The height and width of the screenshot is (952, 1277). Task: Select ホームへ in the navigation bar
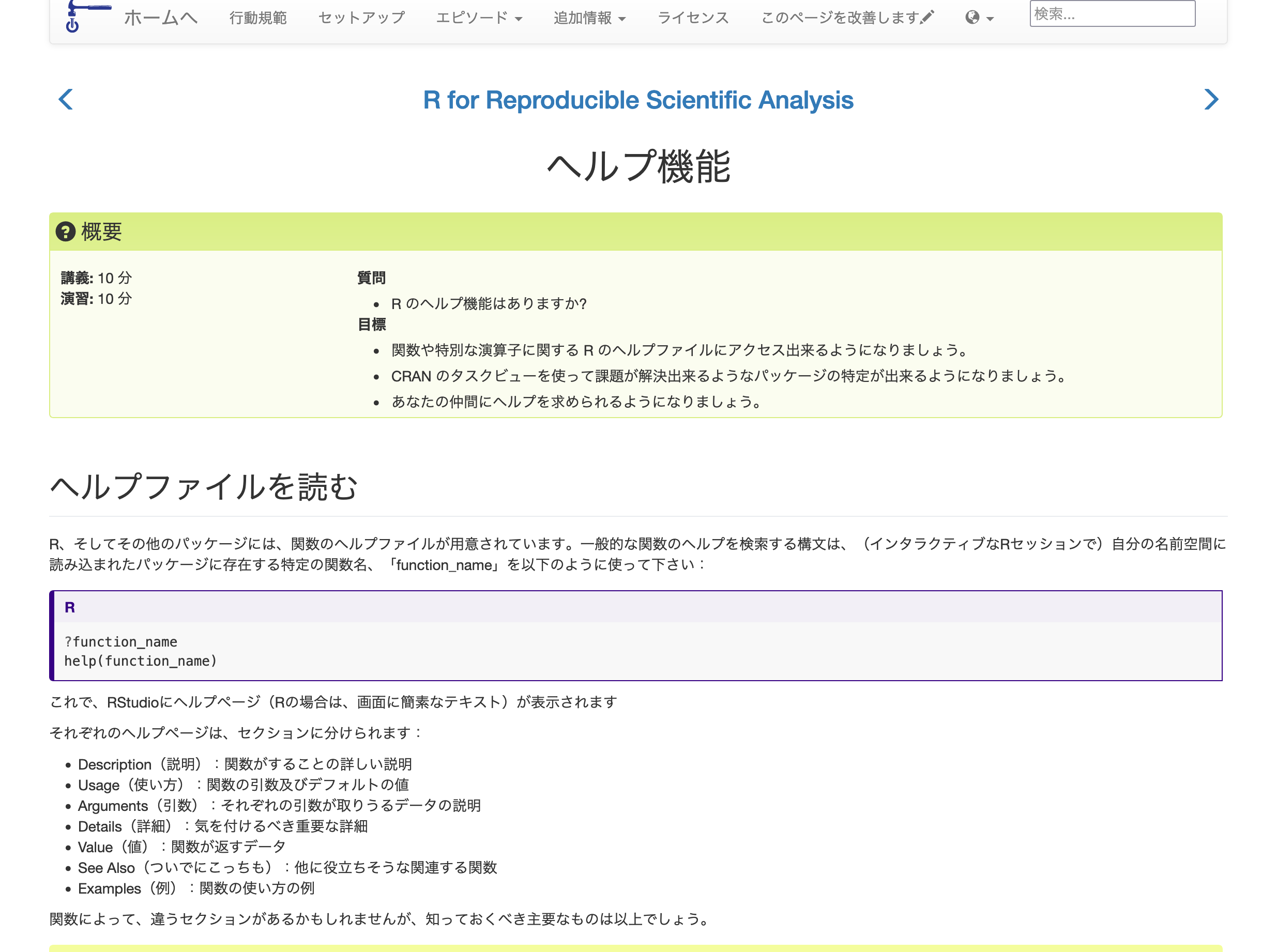pyautogui.click(x=160, y=18)
